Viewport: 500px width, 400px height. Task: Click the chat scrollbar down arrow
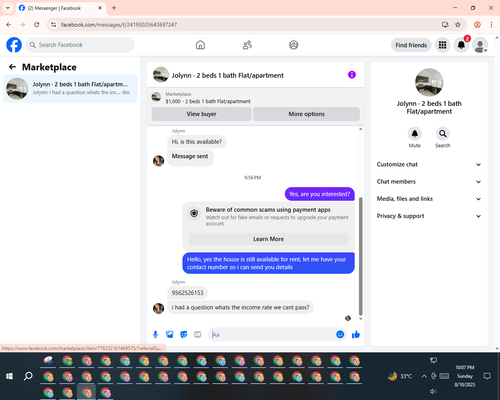pyautogui.click(x=360, y=319)
